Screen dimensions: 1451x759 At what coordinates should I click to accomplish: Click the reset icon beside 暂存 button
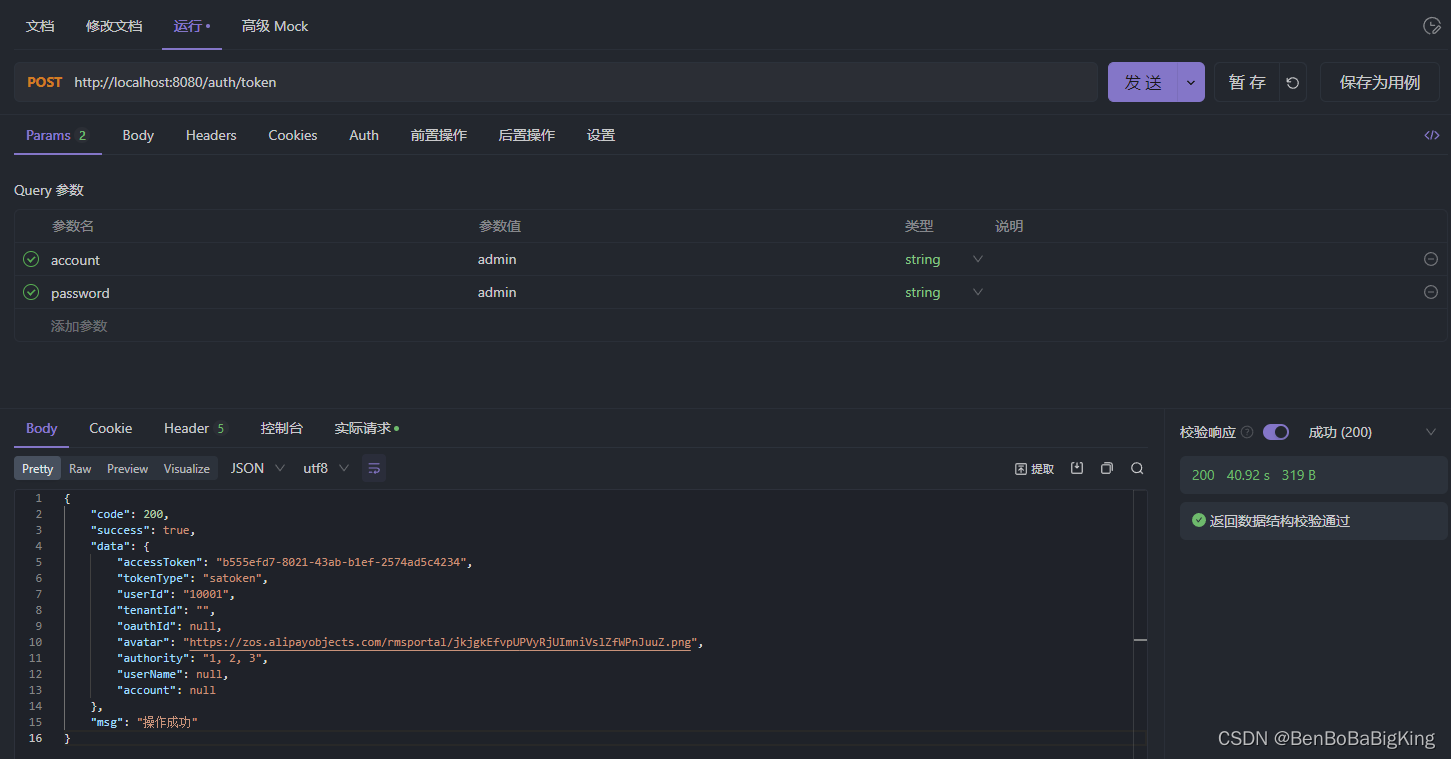pos(1290,82)
